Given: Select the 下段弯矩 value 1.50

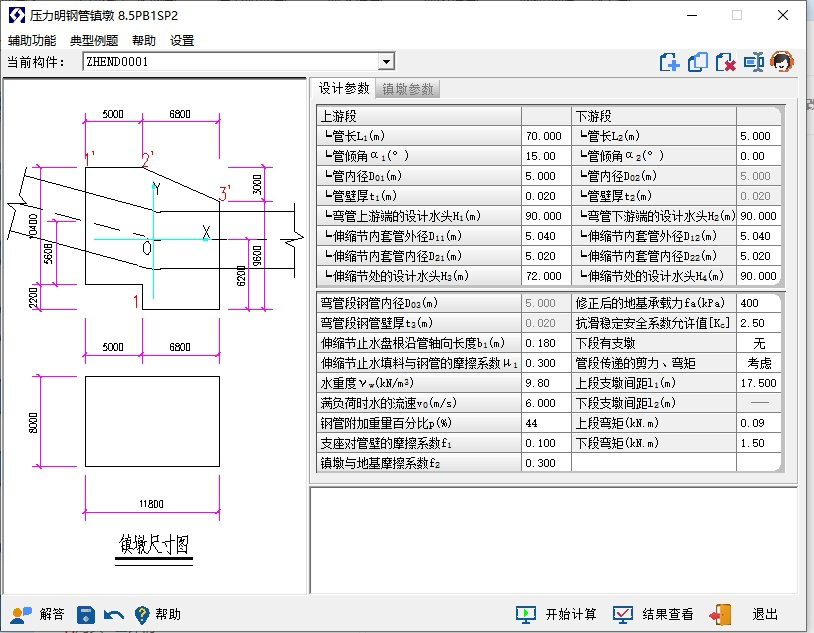Looking at the screenshot, I should (758, 443).
